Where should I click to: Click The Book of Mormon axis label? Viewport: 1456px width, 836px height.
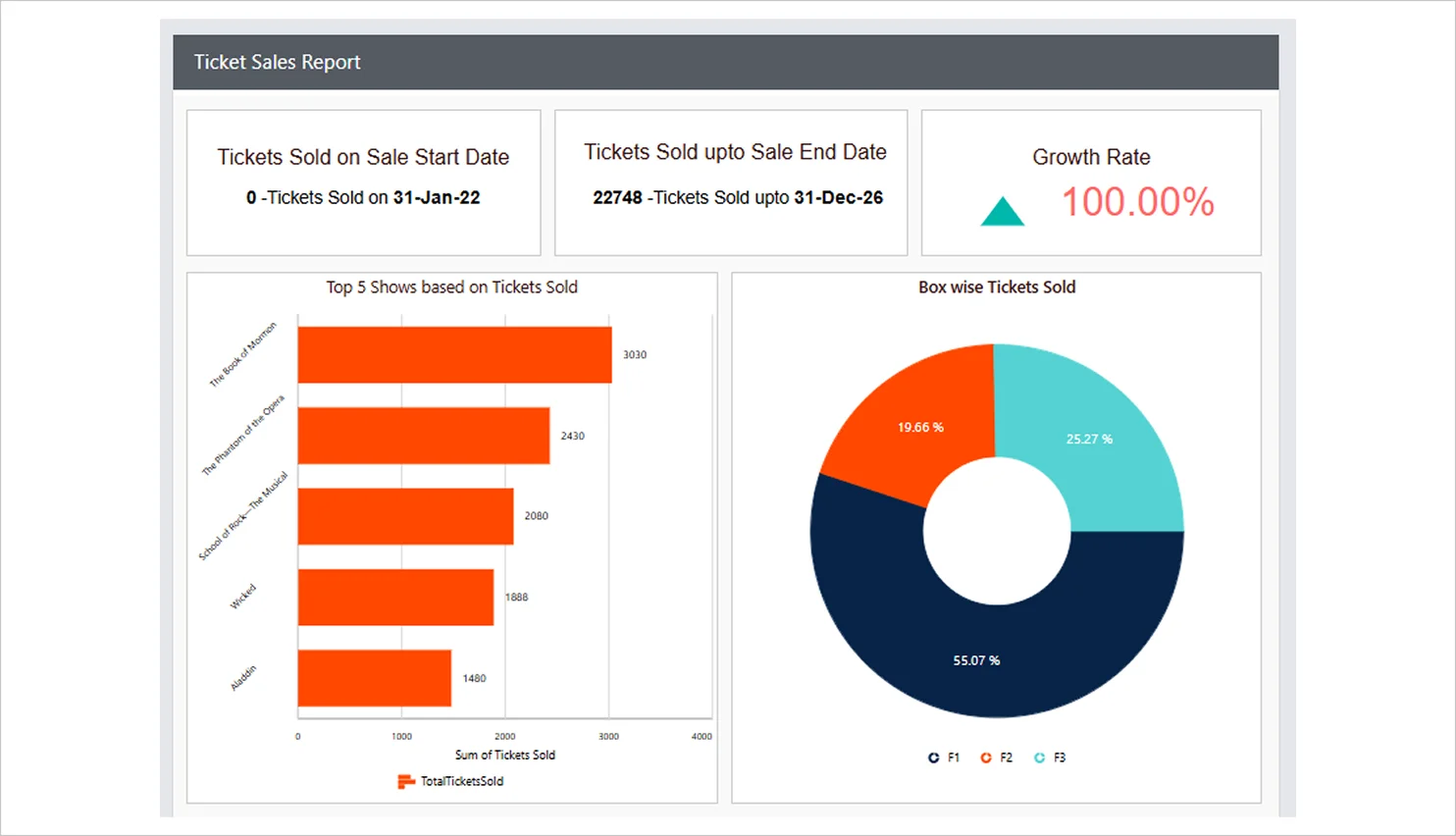coord(243,354)
